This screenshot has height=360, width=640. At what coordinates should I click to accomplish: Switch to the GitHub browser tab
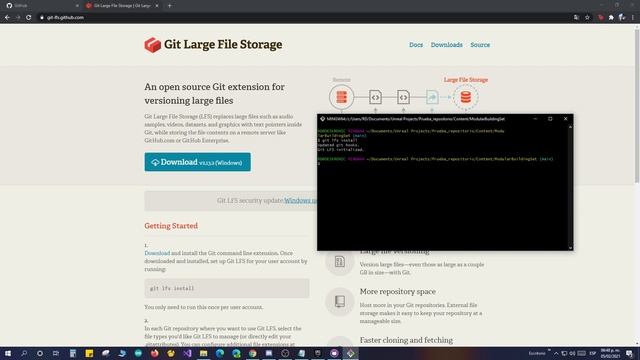(41, 6)
